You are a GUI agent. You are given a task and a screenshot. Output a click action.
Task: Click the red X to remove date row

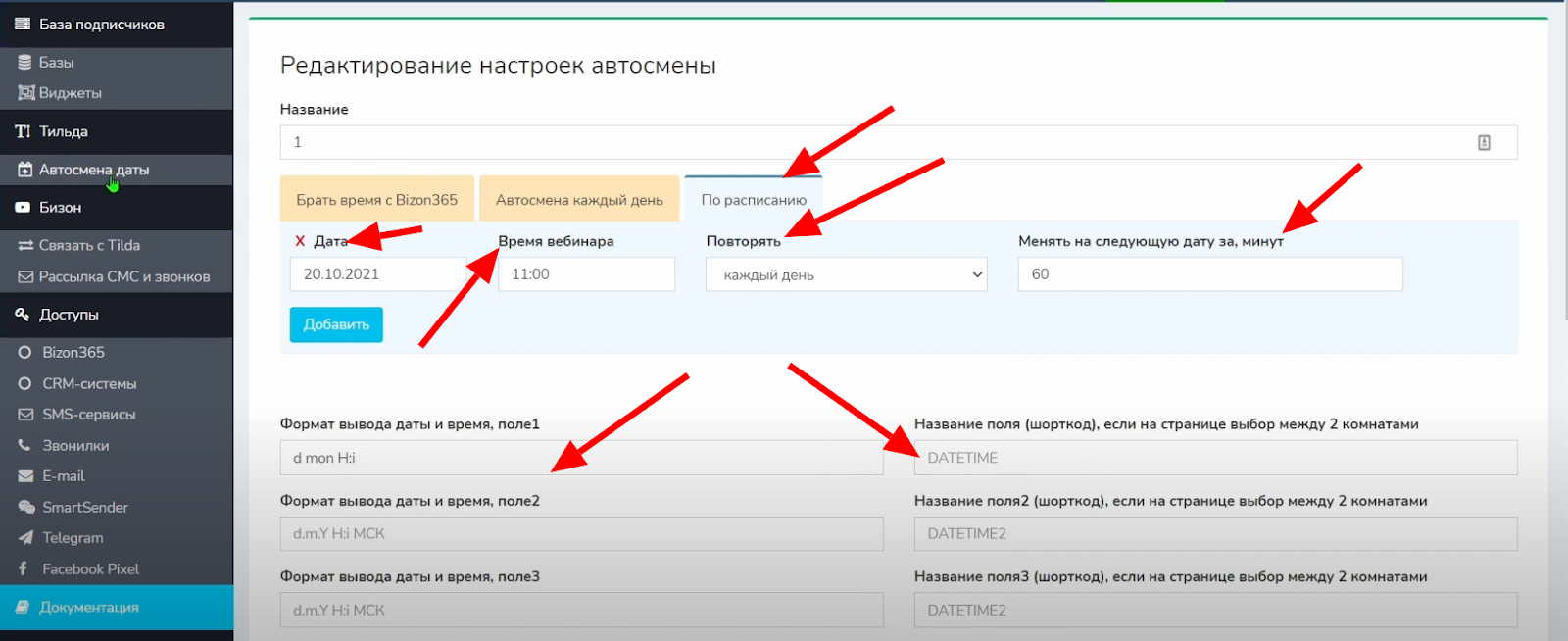[x=300, y=241]
